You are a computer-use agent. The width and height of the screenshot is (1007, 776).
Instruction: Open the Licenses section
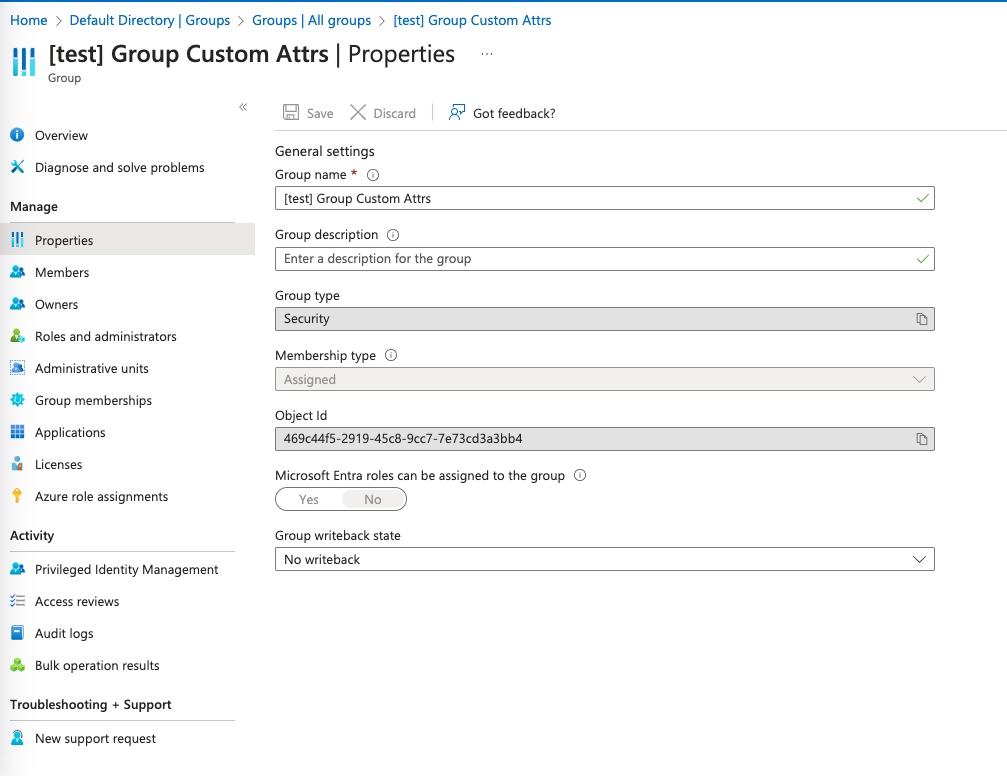point(60,464)
